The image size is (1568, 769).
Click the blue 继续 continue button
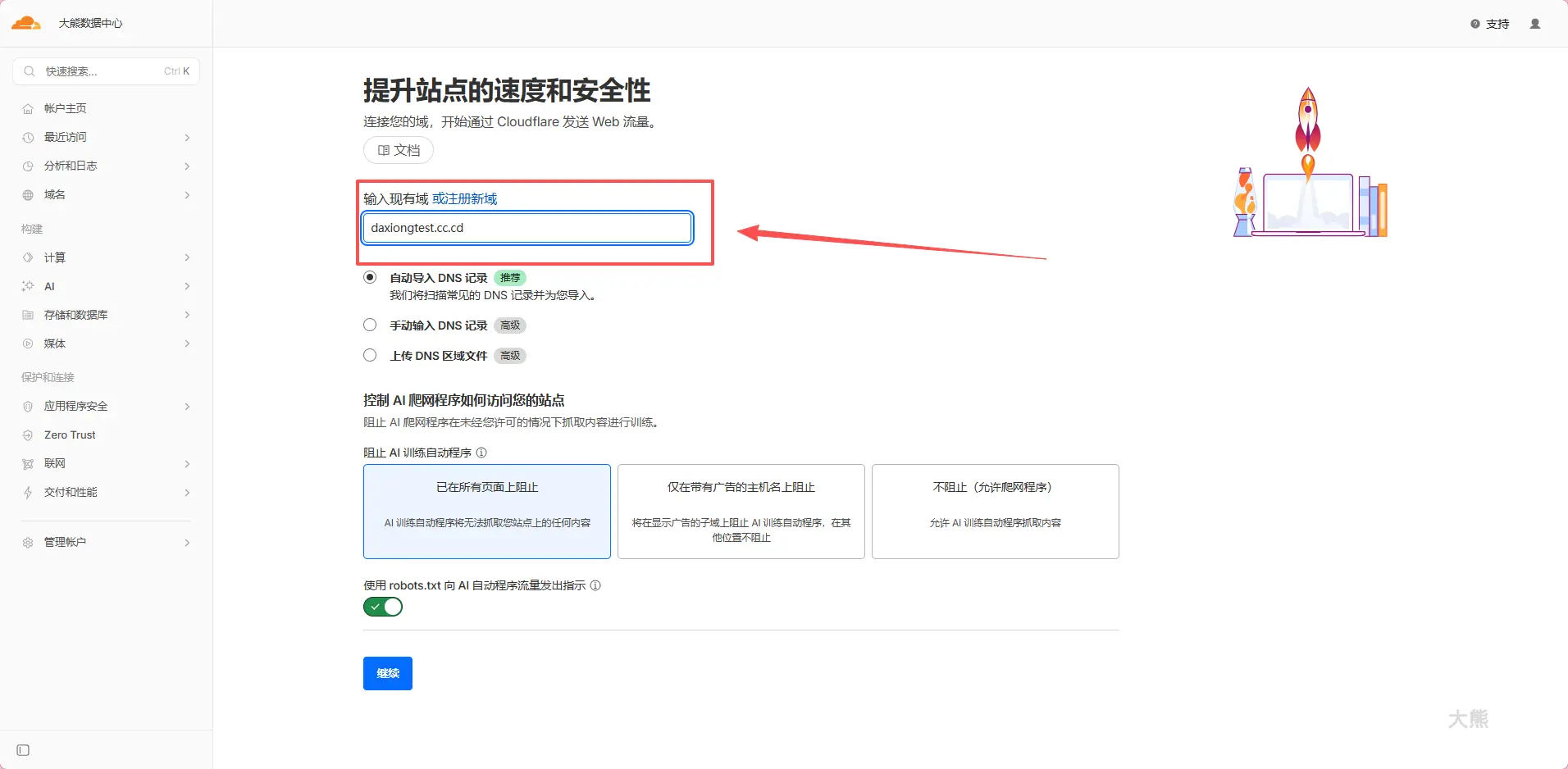[x=387, y=673]
